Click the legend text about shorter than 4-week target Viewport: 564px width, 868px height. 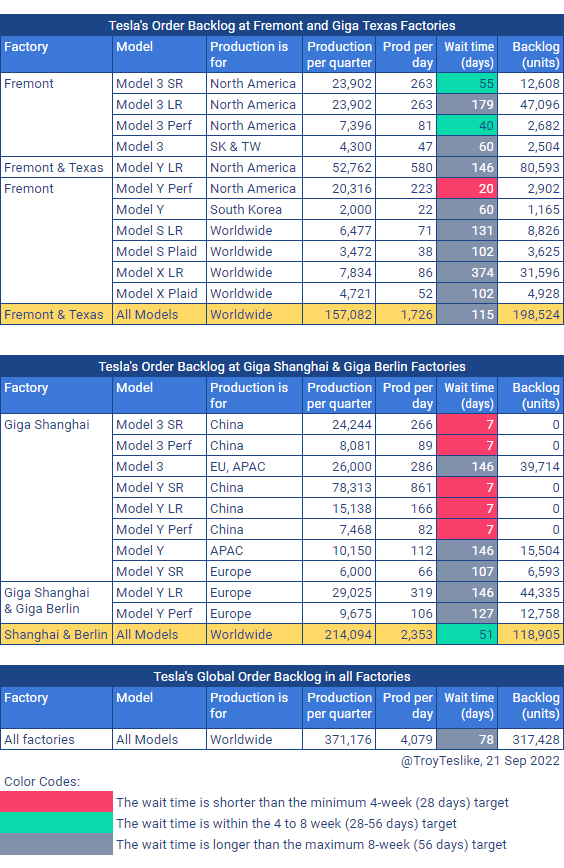pyautogui.click(x=312, y=803)
